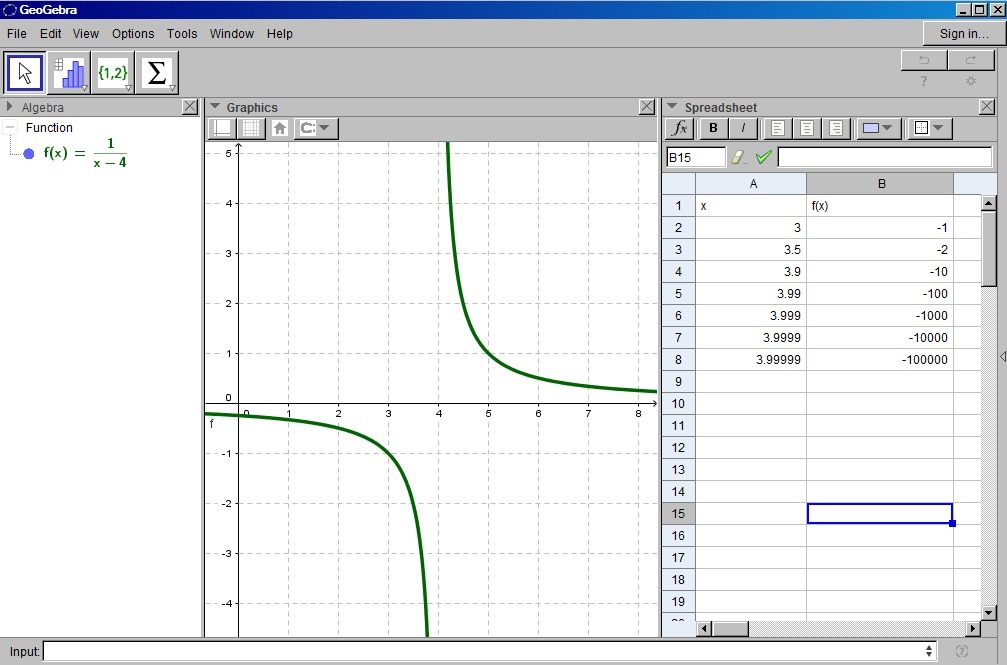This screenshot has width=1007, height=665.
Task: Collapse the Function tree node
Action: 10,128
